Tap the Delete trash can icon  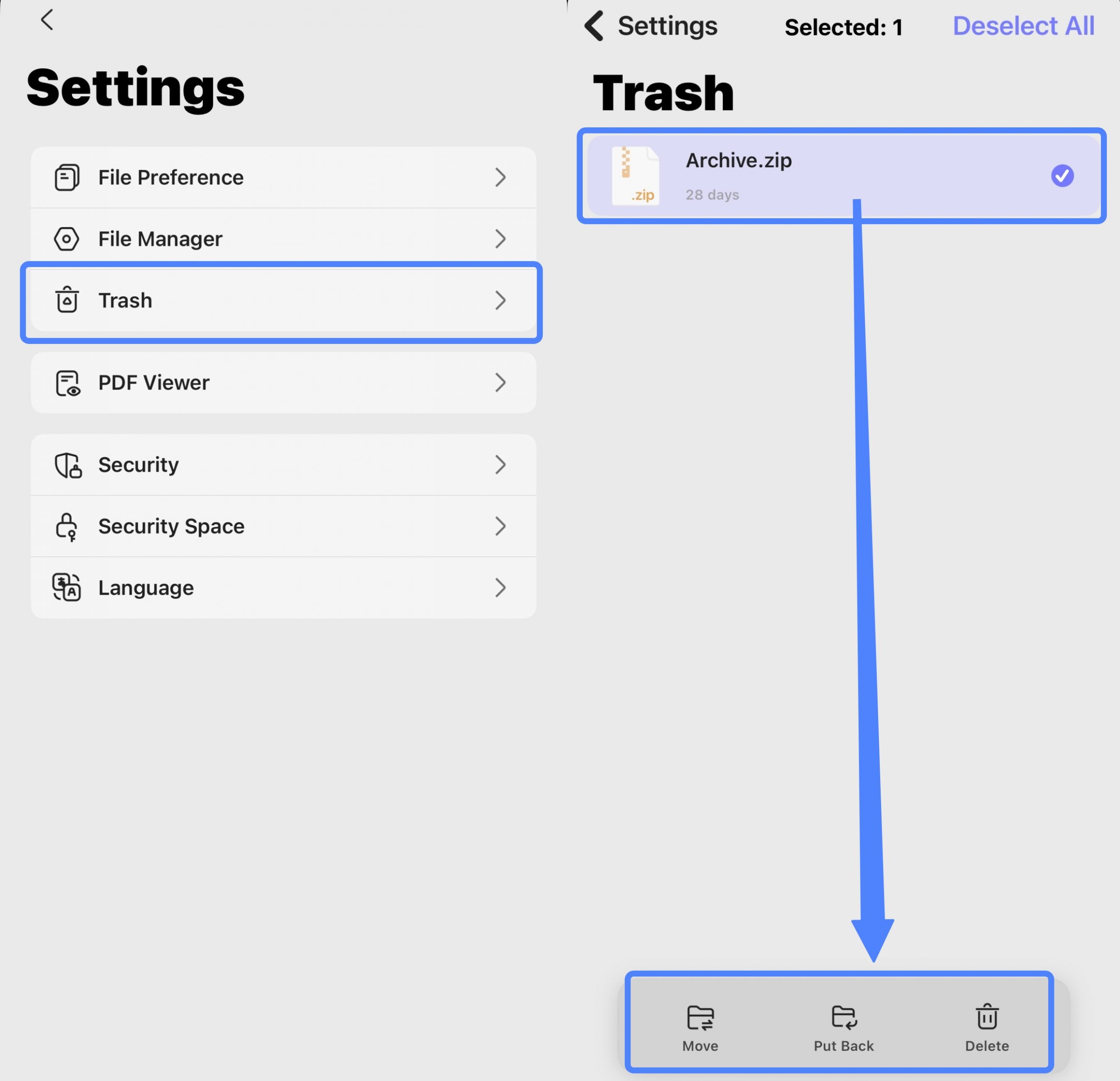click(987, 1016)
